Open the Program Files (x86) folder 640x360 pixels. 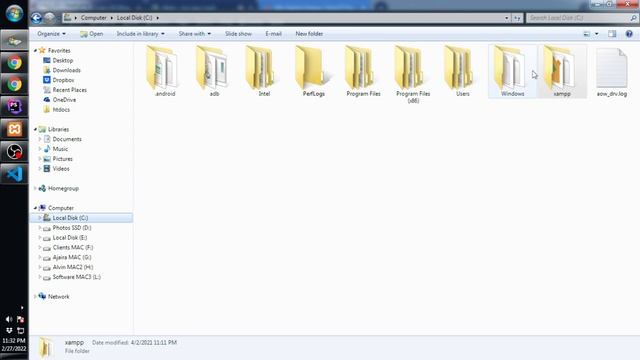(x=413, y=74)
